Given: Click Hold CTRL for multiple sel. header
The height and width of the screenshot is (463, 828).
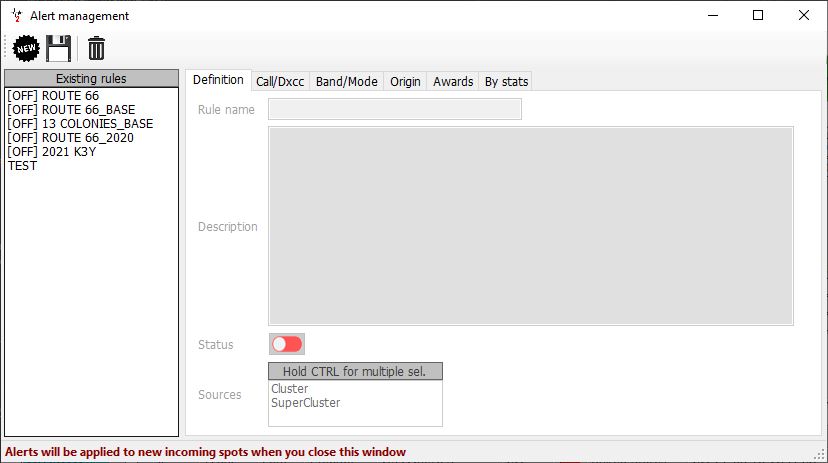Looking at the screenshot, I should pyautogui.click(x=355, y=371).
